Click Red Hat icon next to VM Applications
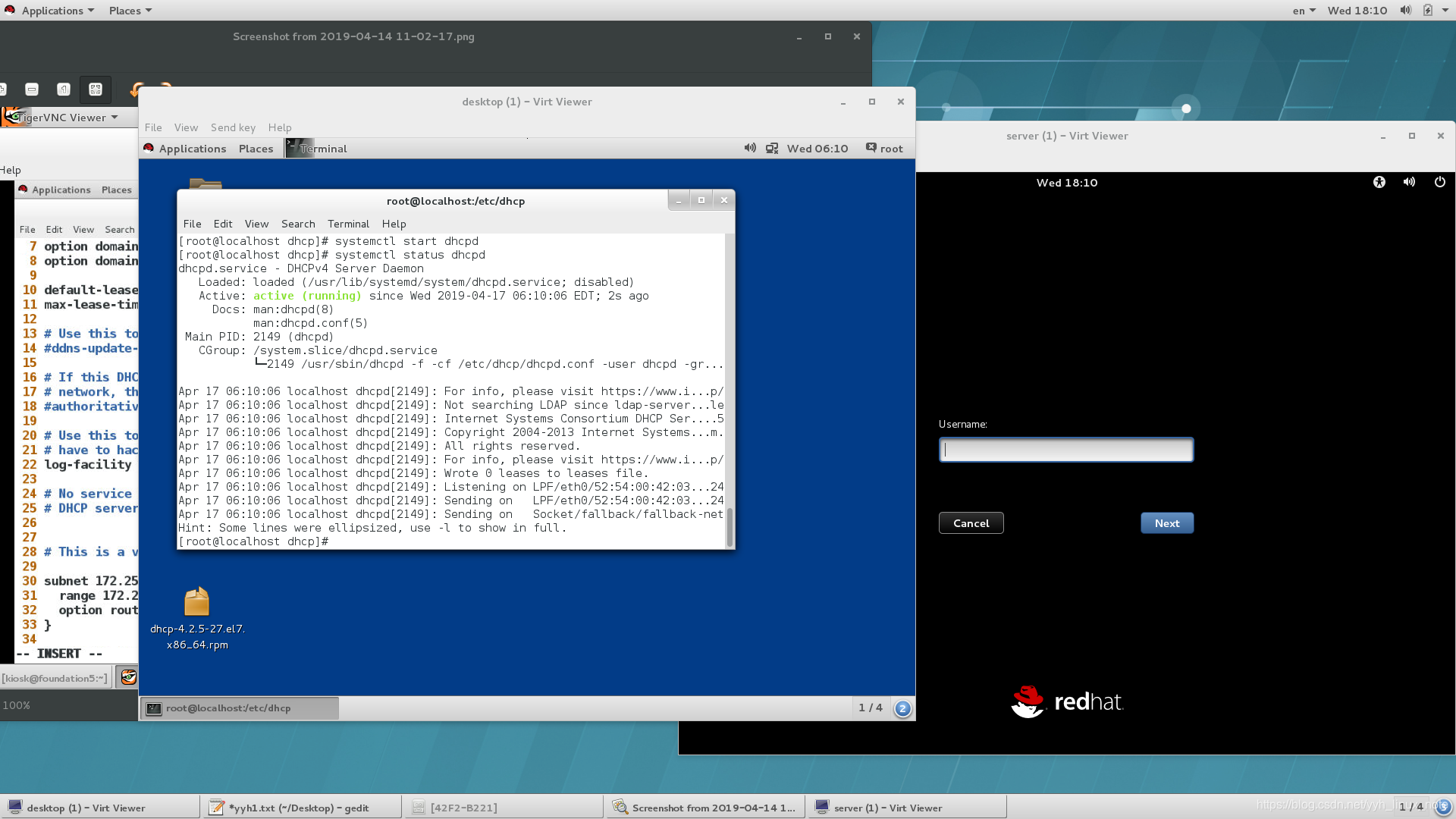 (149, 148)
